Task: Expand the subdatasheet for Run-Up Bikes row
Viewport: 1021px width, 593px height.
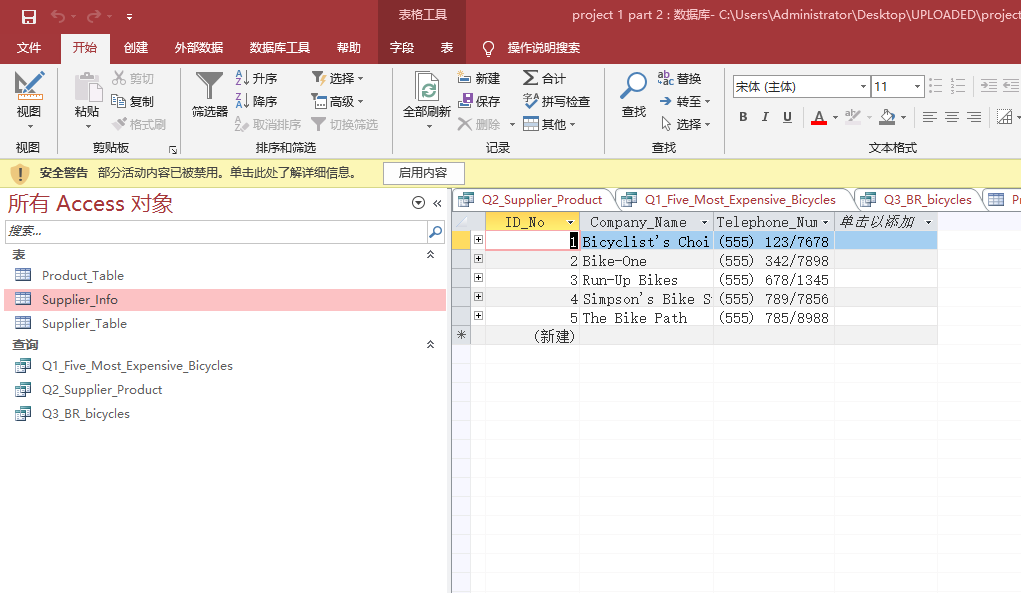Action: [x=479, y=278]
